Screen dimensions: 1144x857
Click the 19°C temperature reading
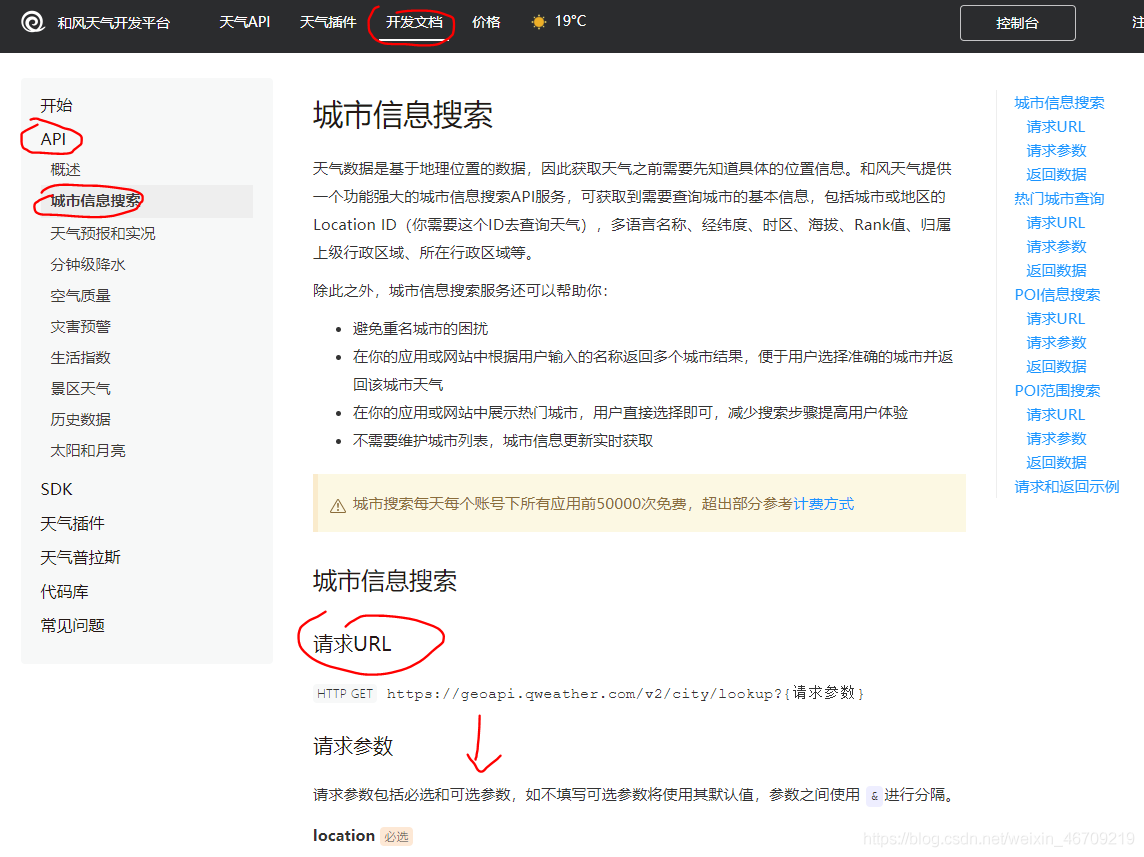(571, 21)
